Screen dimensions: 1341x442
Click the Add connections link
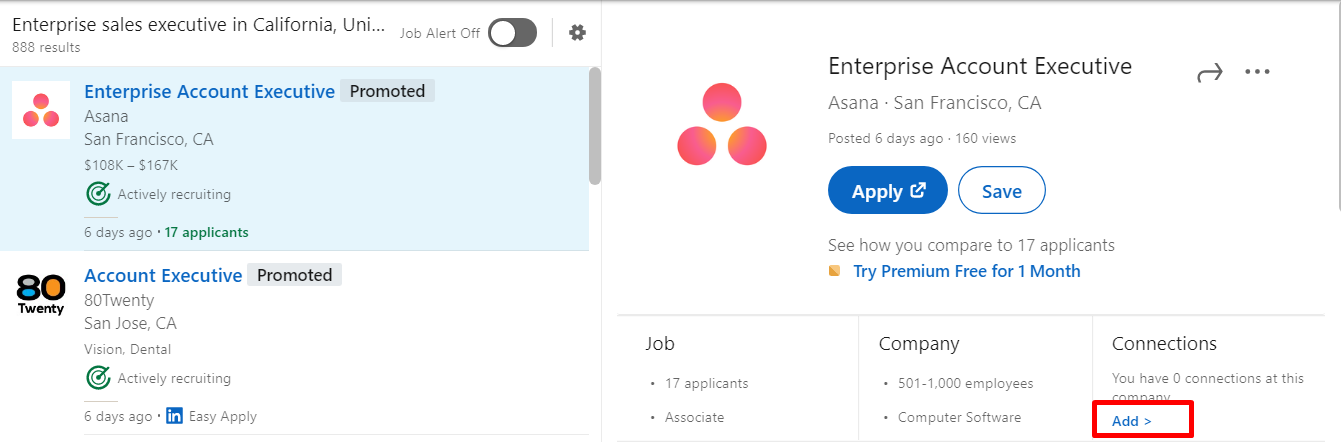[1131, 421]
